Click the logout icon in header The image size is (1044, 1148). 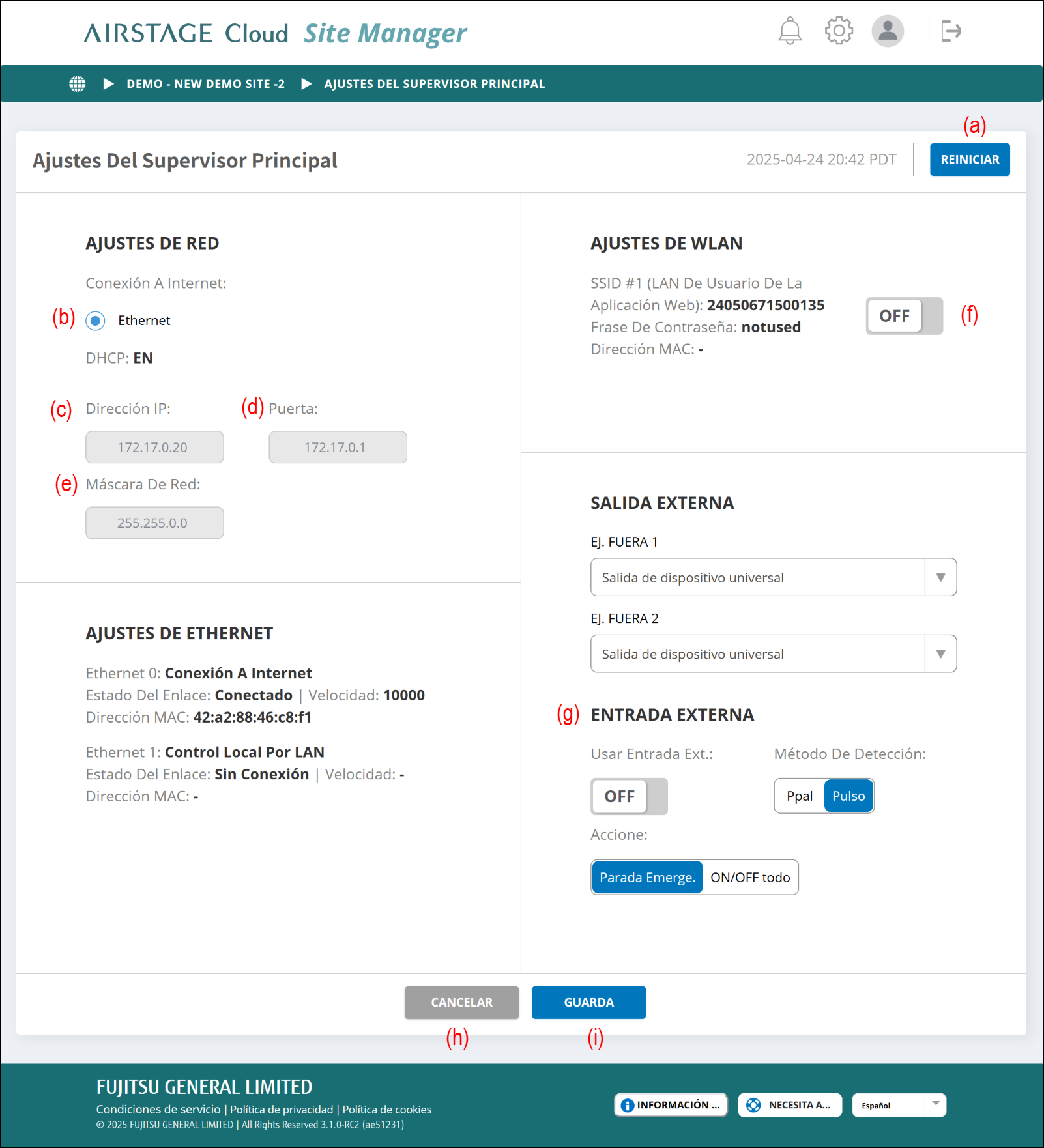[x=951, y=31]
